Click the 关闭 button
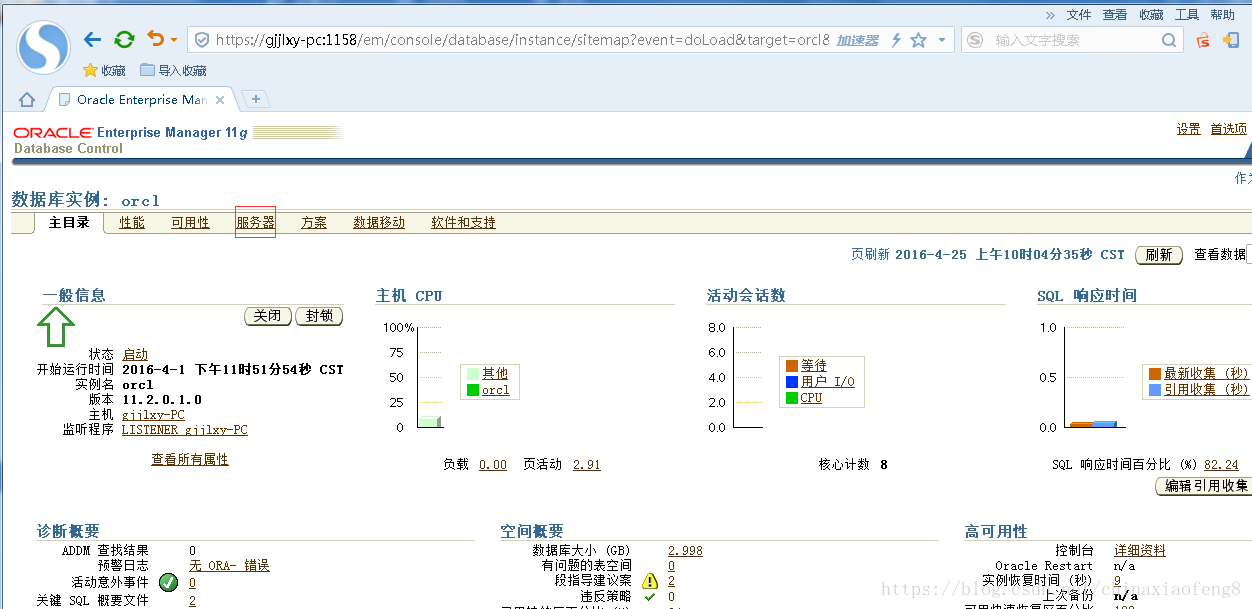This screenshot has height=609, width=1252. point(268,316)
